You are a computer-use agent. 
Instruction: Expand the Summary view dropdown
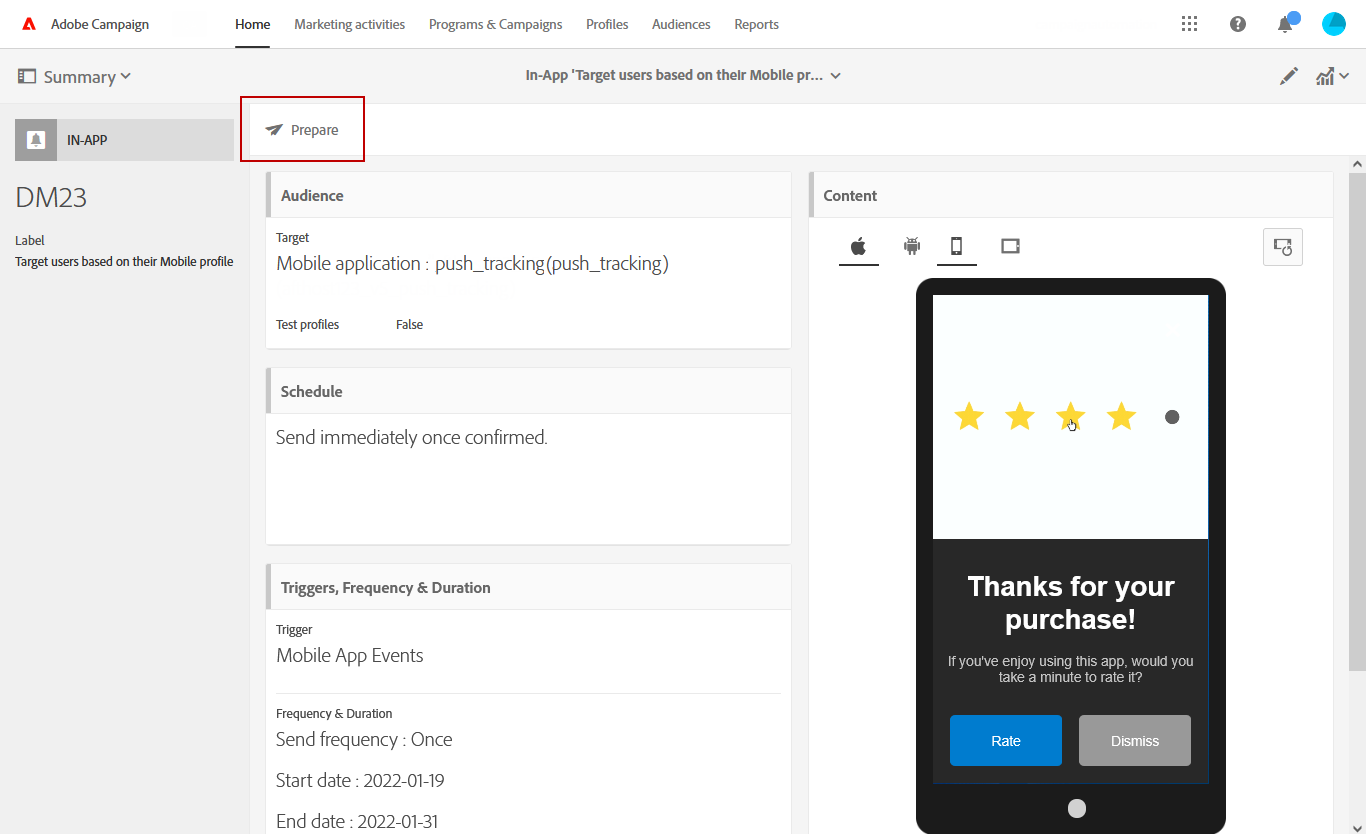point(75,77)
